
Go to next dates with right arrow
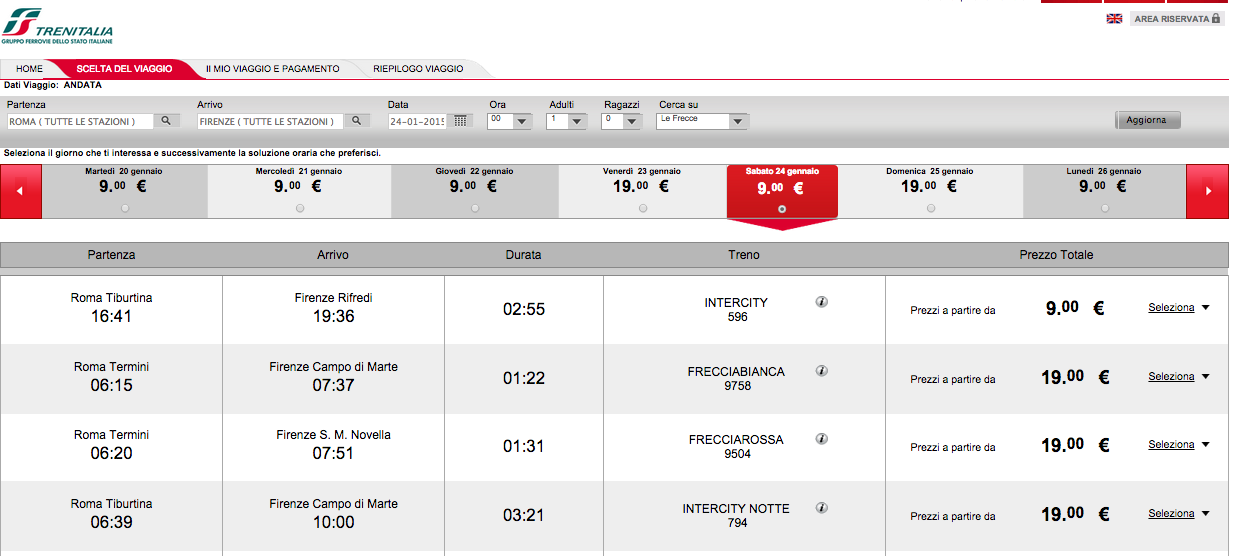1207,191
